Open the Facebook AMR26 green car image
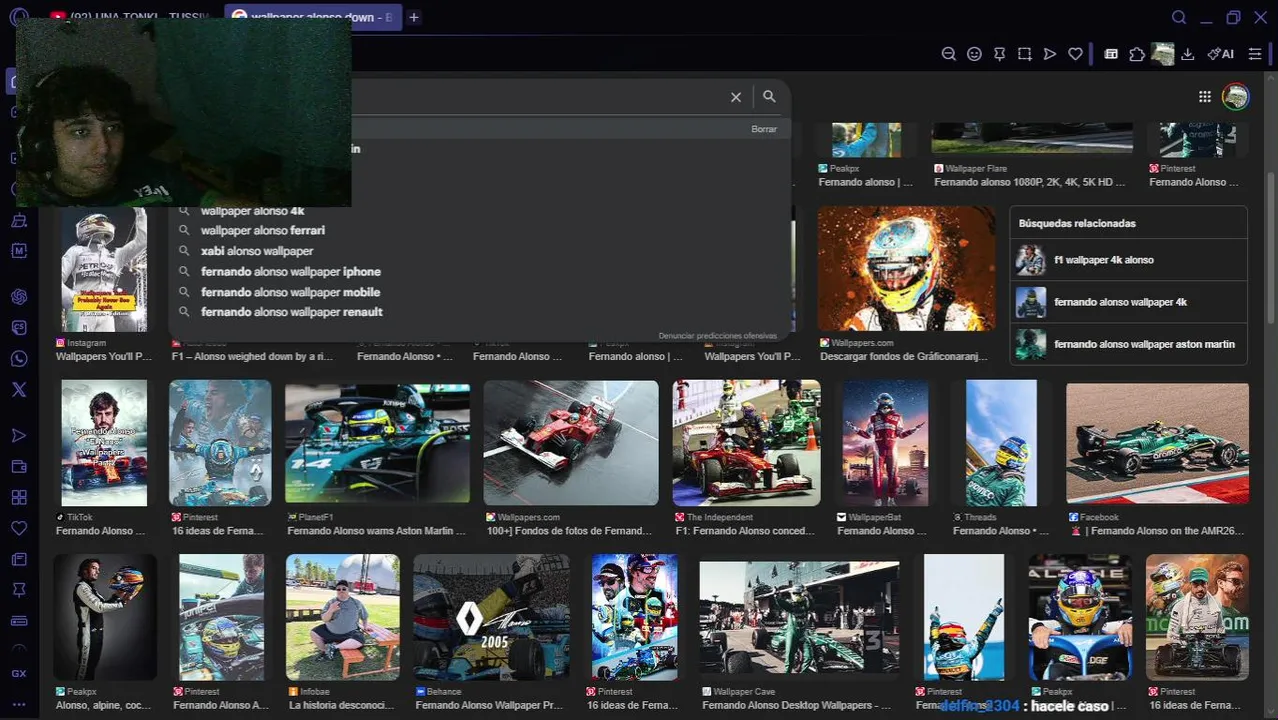 click(x=1157, y=443)
